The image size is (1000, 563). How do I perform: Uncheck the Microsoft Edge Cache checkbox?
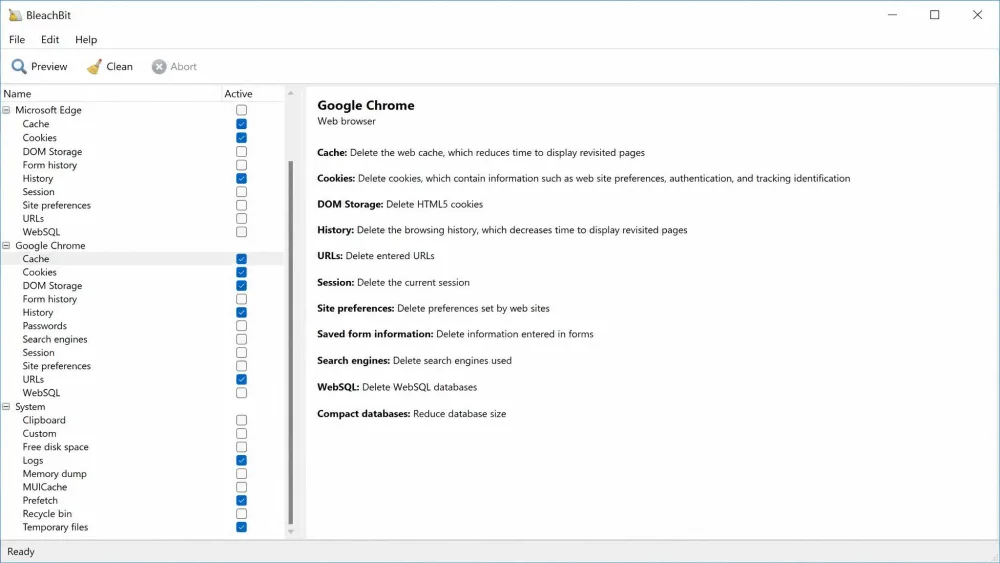coord(241,124)
